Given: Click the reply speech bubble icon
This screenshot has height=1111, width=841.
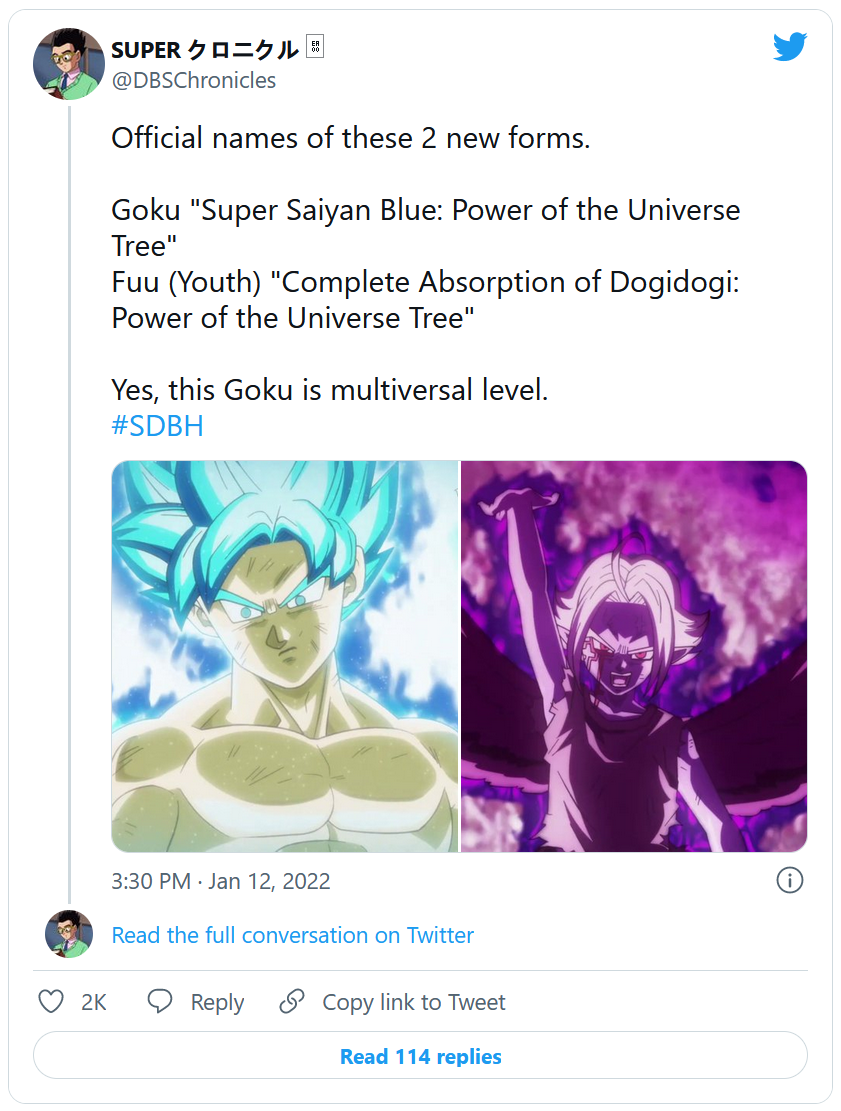Looking at the screenshot, I should (x=160, y=1002).
